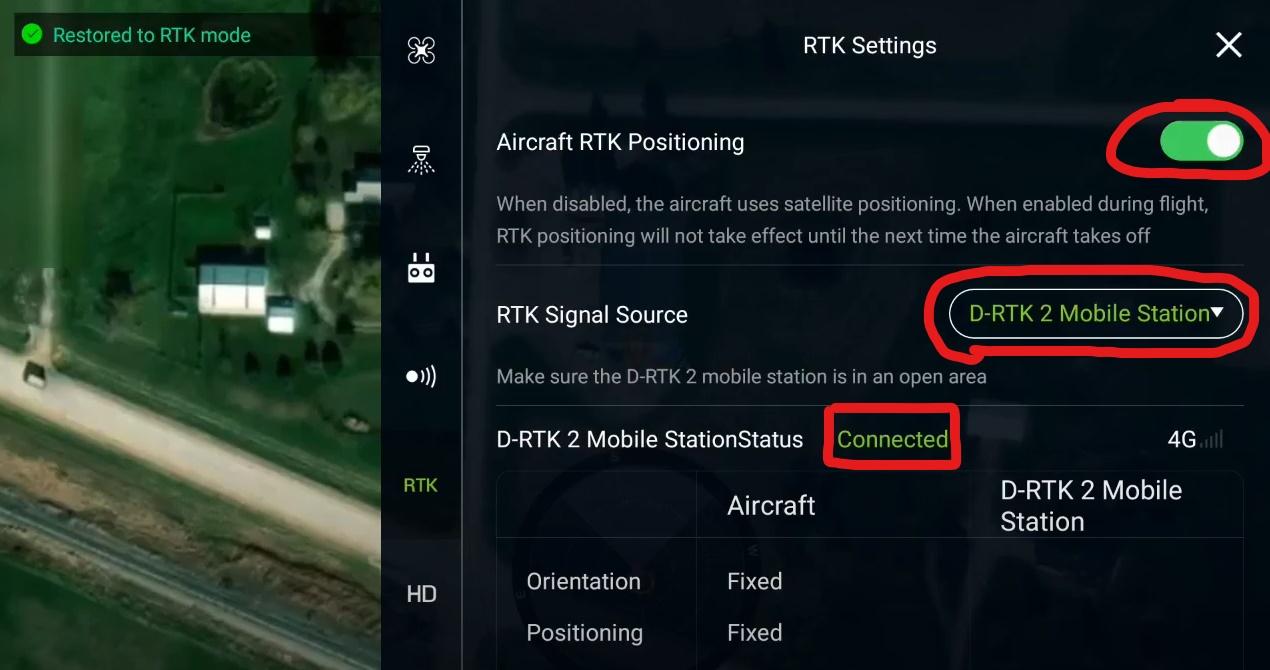Select the Orientation row Fixed value

(x=754, y=582)
